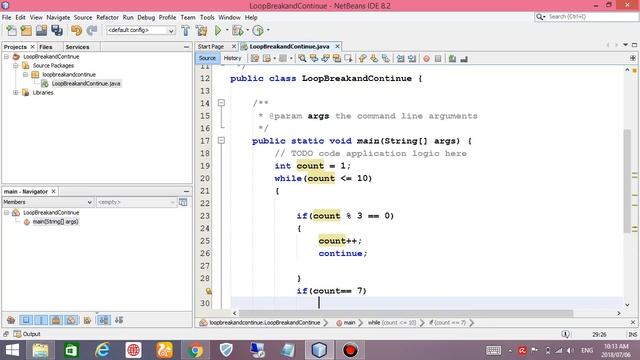
Task: Open the Tools menu
Action: 207,18
